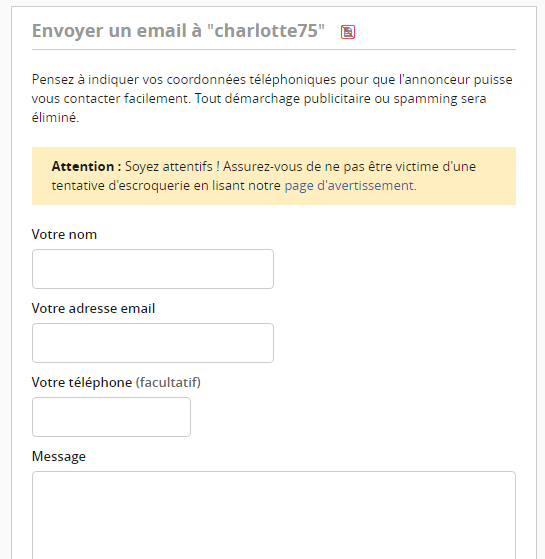This screenshot has width=545, height=559.
Task: Click the bold "Attention :" text
Action: (x=86, y=166)
